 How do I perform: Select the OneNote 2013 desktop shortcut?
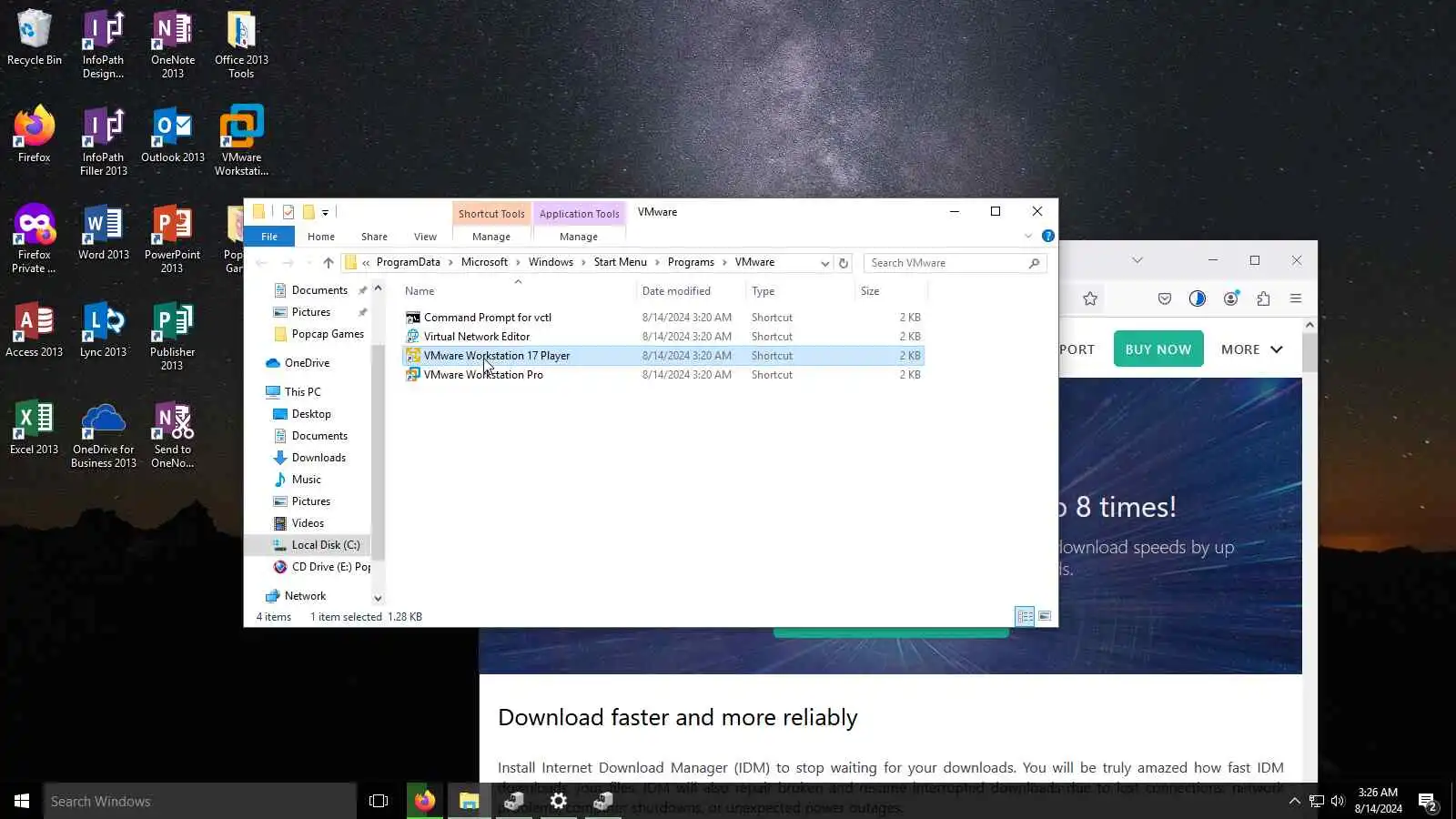click(173, 45)
